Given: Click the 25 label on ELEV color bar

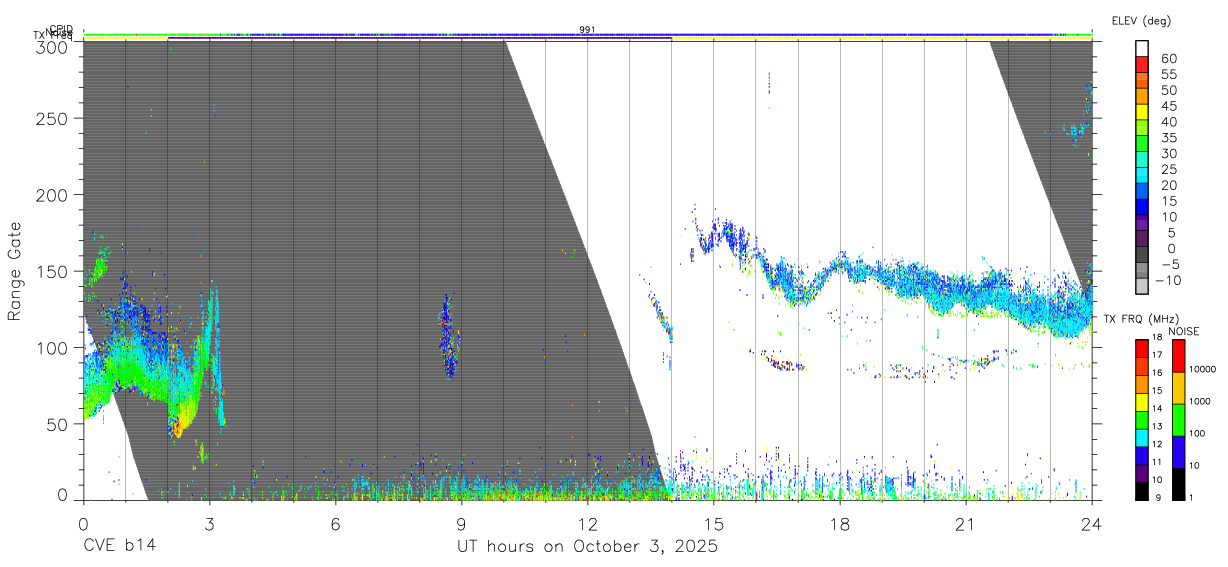Looking at the screenshot, I should [x=1169, y=169].
